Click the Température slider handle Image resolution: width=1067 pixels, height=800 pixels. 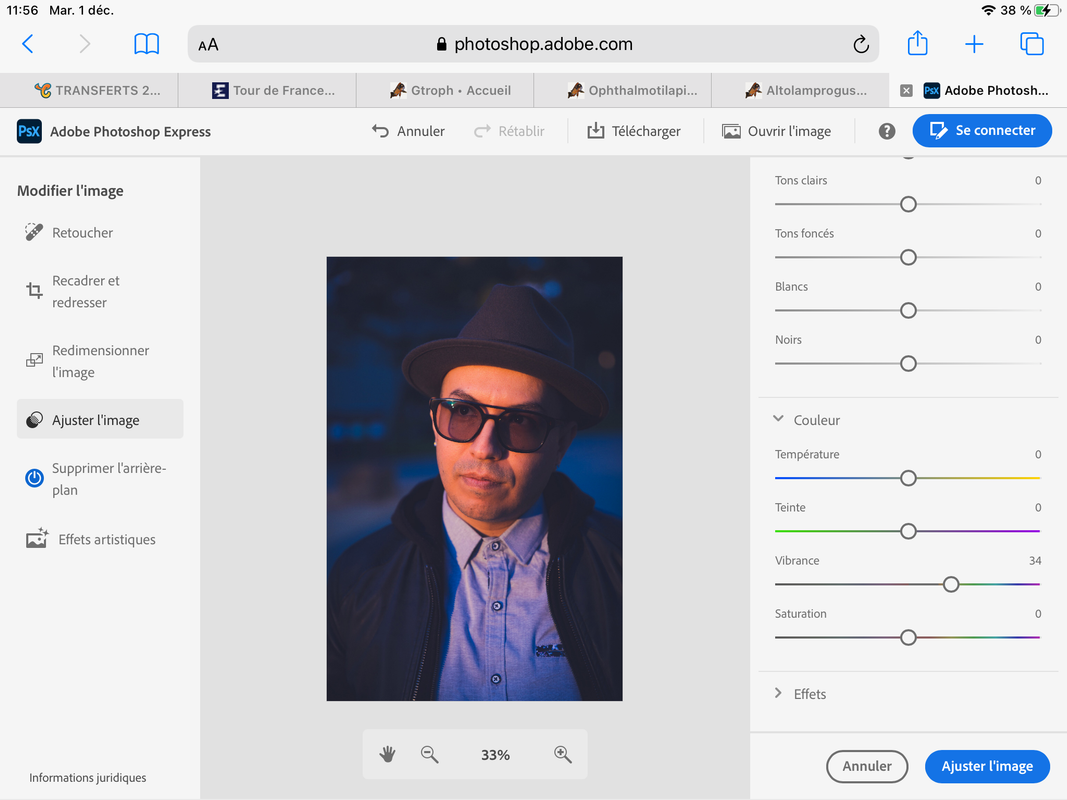(908, 478)
